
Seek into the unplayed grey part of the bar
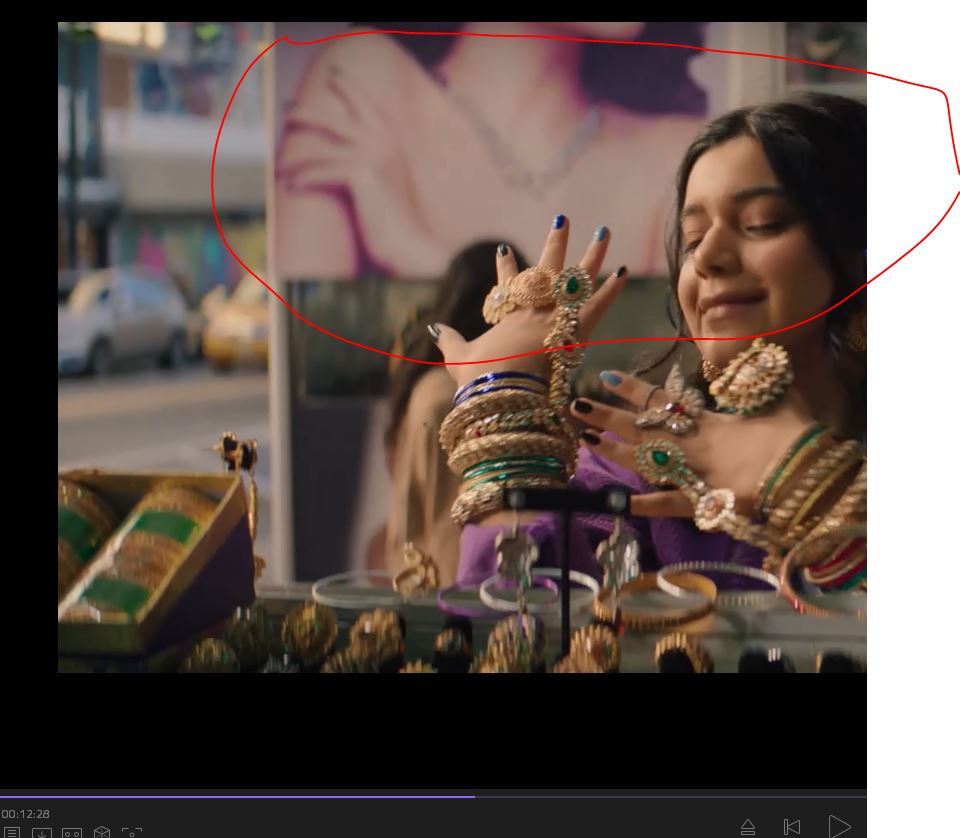pyautogui.click(x=670, y=797)
